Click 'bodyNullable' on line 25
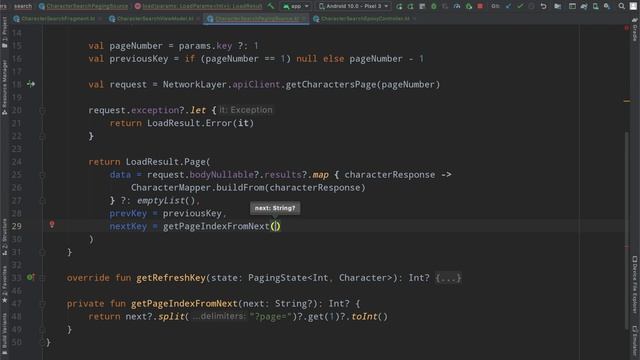The image size is (640, 360). (x=221, y=175)
